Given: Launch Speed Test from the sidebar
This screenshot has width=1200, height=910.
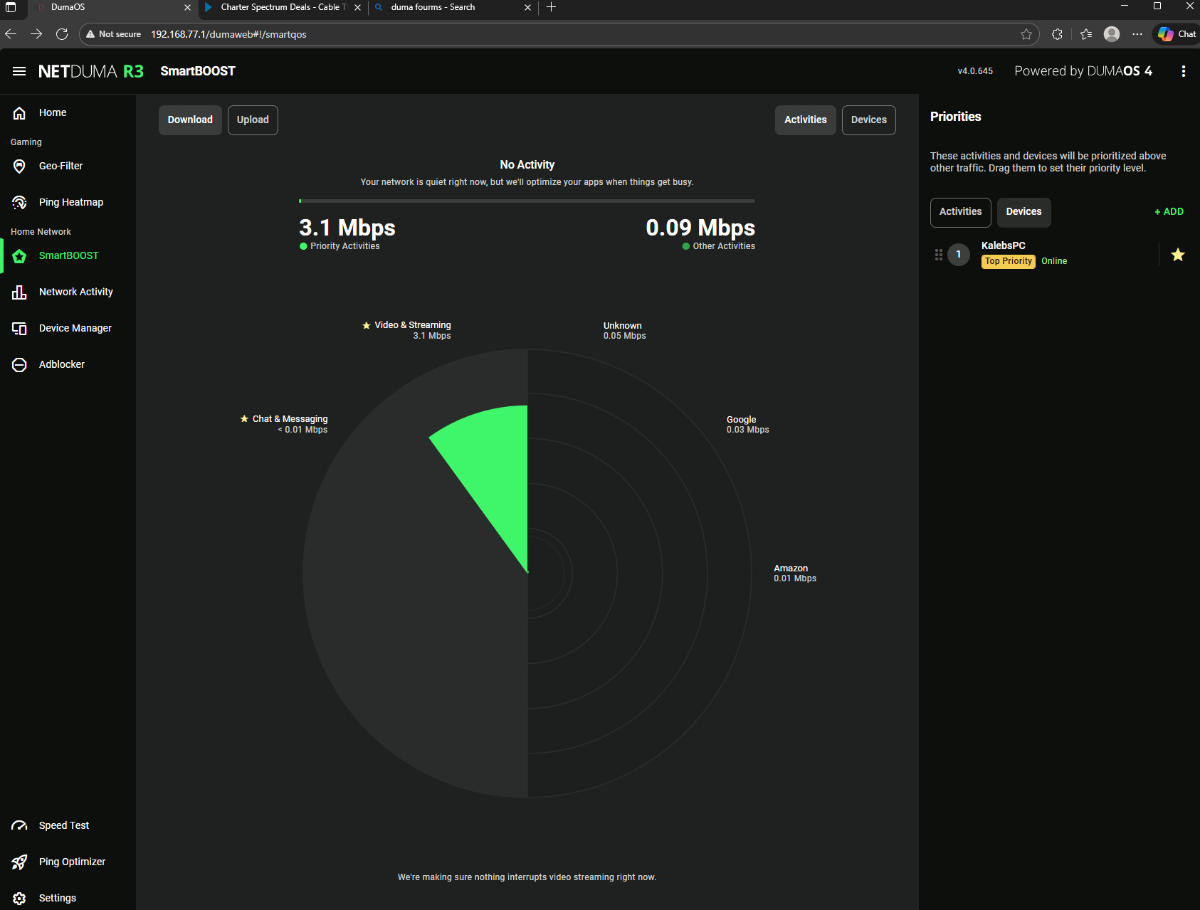Looking at the screenshot, I should pos(63,826).
